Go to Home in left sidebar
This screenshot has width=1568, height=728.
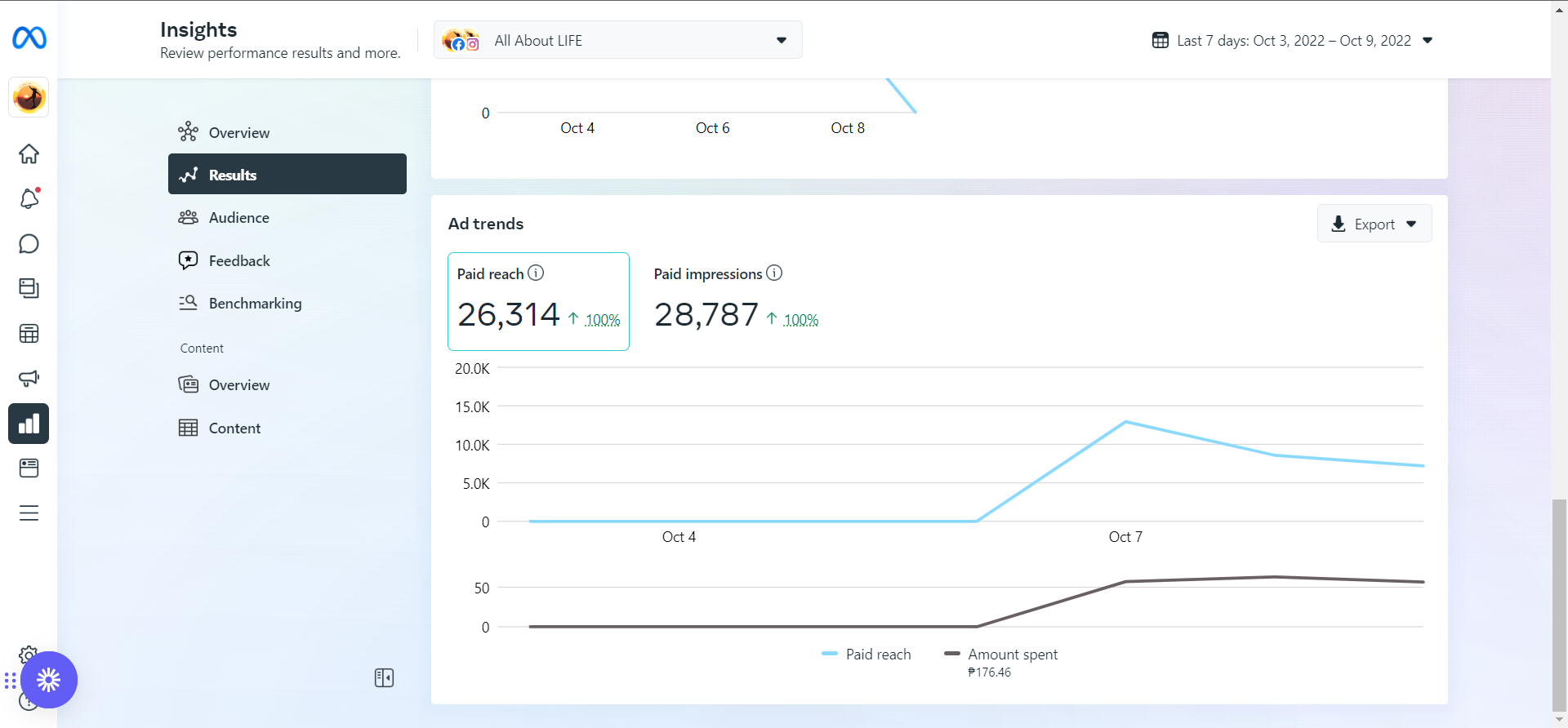coord(29,154)
